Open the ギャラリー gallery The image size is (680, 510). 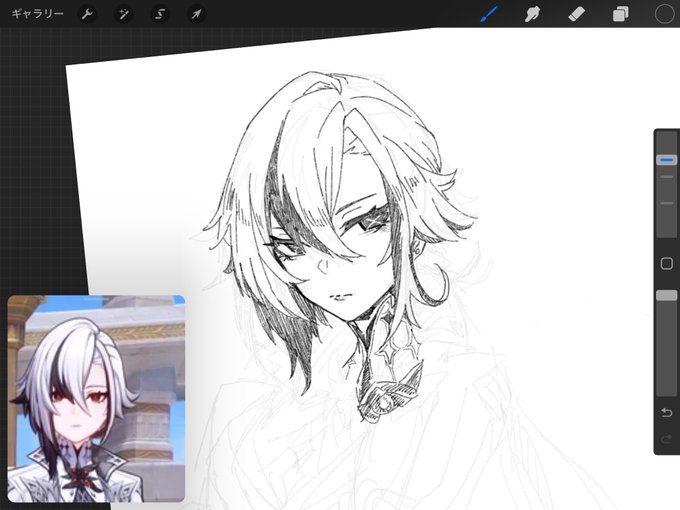(37, 14)
